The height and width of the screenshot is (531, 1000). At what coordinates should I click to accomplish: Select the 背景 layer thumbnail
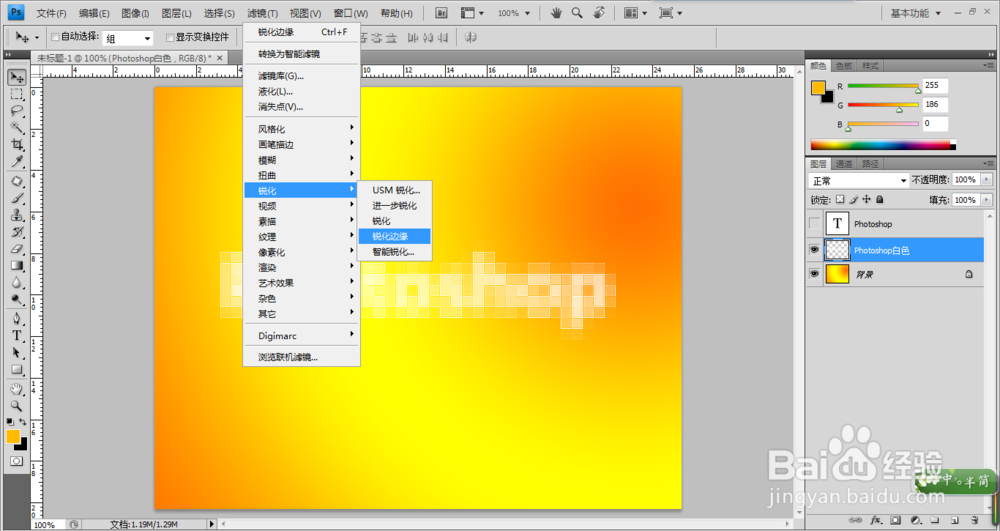[x=837, y=274]
